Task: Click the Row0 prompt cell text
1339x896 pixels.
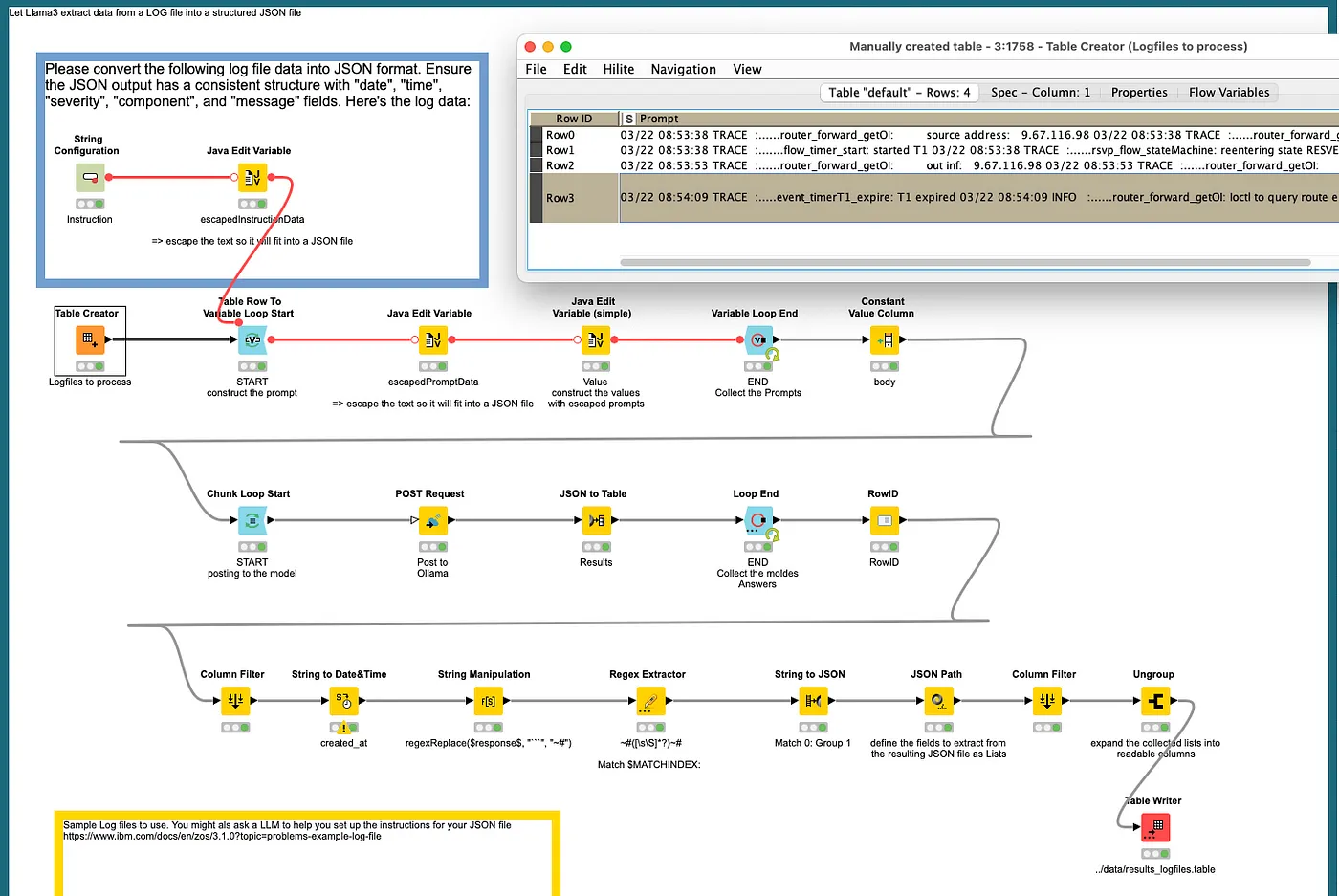Action: [978, 135]
